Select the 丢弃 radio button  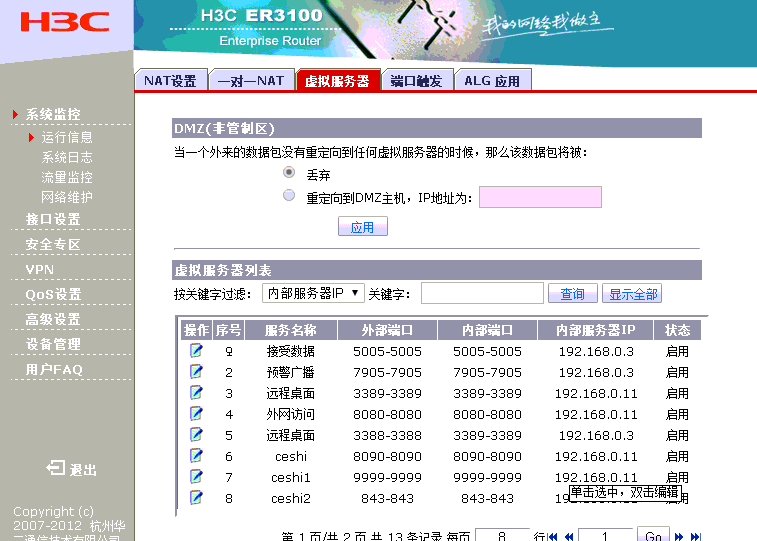[289, 172]
